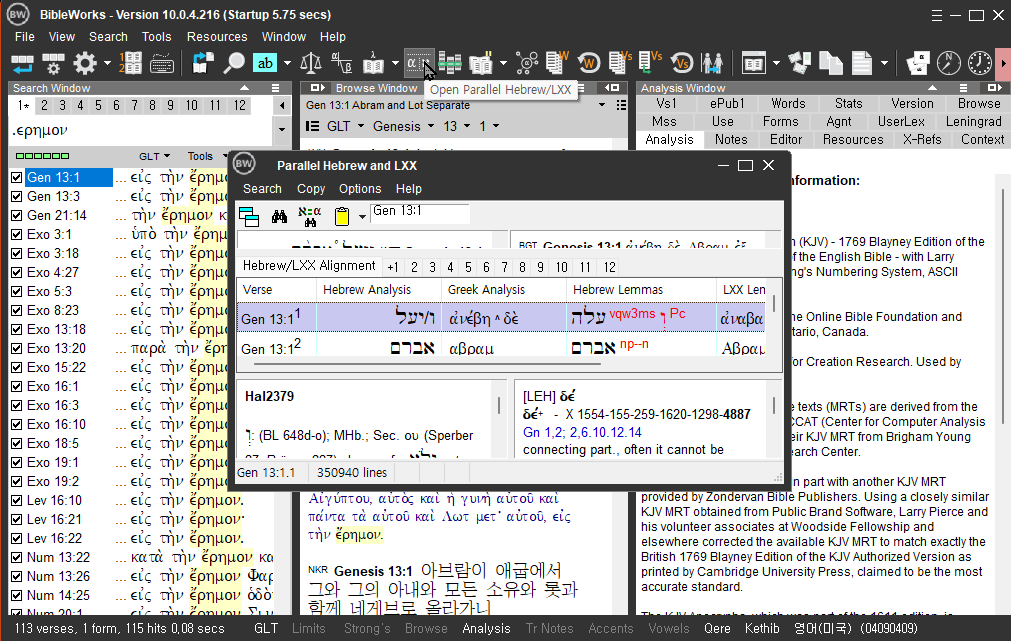Open Options menu in Parallel Hebrew window

click(360, 189)
